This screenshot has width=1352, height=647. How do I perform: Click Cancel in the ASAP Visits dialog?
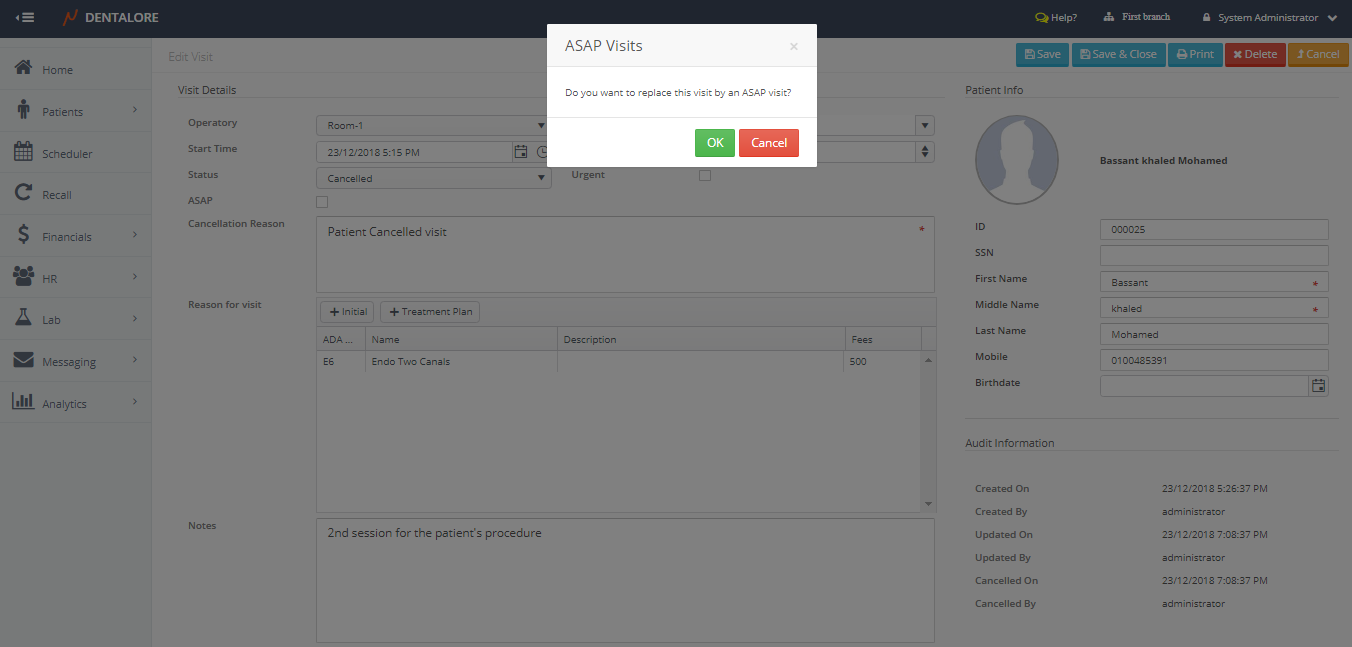tap(768, 143)
